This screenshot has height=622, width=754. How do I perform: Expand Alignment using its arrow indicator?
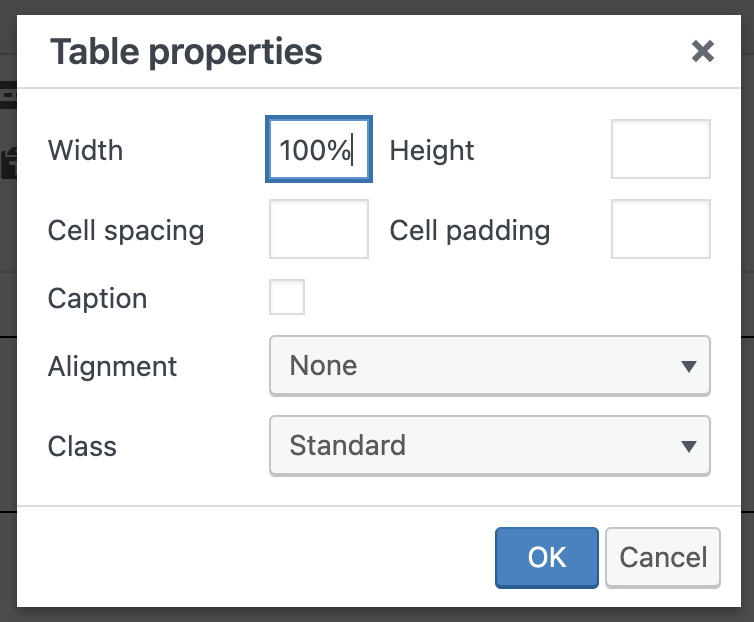click(688, 366)
